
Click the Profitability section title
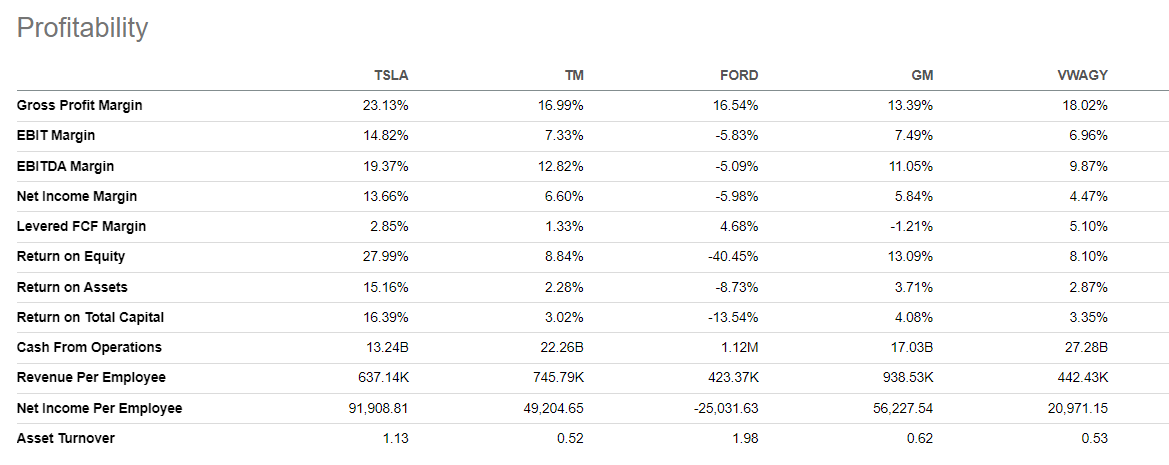click(82, 28)
